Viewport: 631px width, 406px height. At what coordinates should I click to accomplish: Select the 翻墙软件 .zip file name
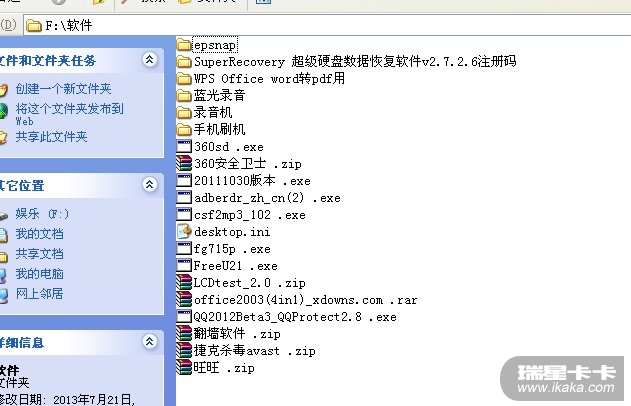pos(237,334)
